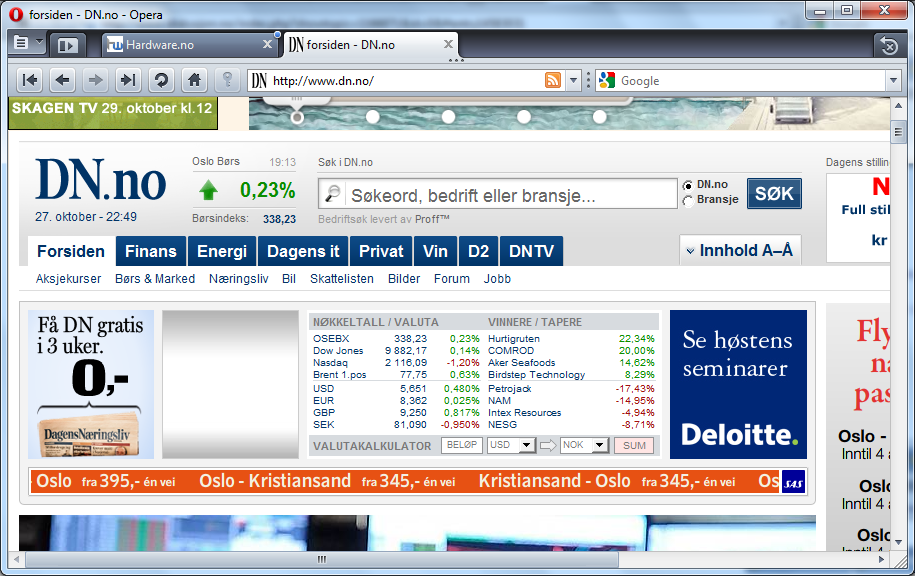
Task: Close the forsiden - DN.no tab
Action: (448, 44)
